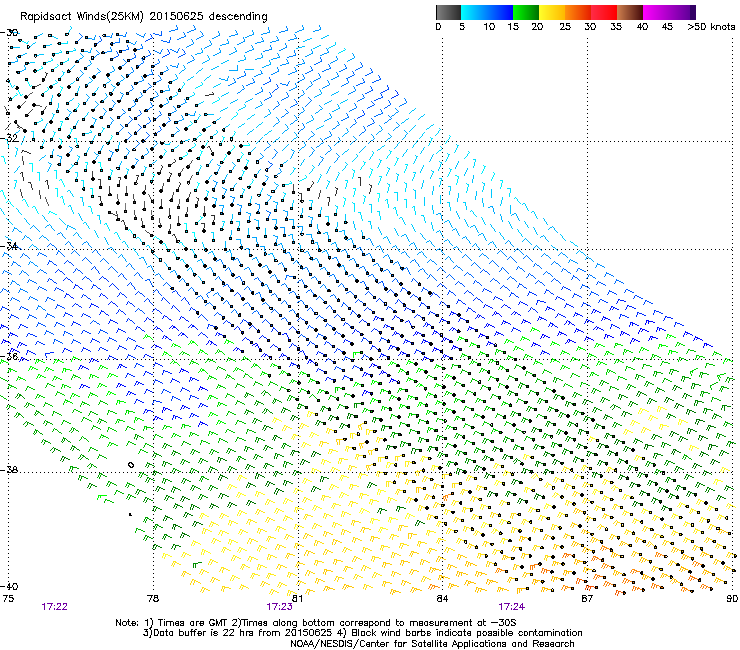Click the '87' longitude axis label

point(587,599)
